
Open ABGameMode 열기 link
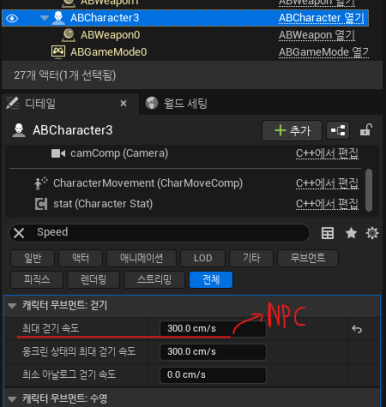(x=324, y=52)
